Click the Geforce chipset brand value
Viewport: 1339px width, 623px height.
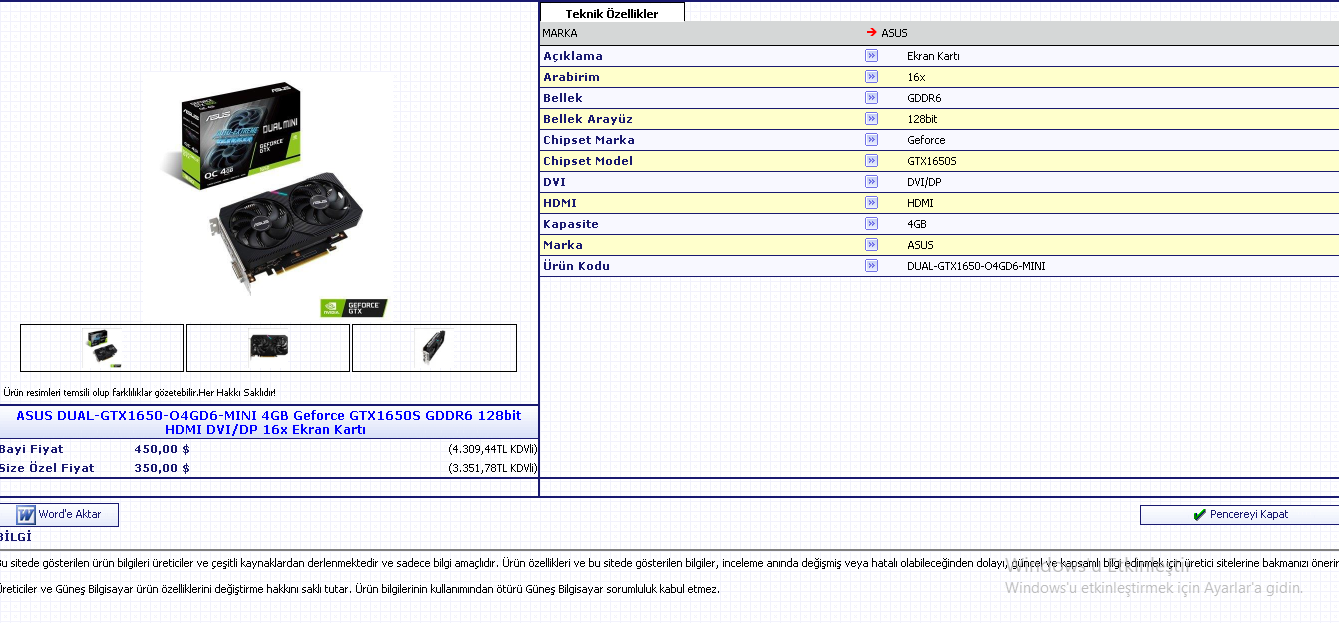tap(926, 140)
